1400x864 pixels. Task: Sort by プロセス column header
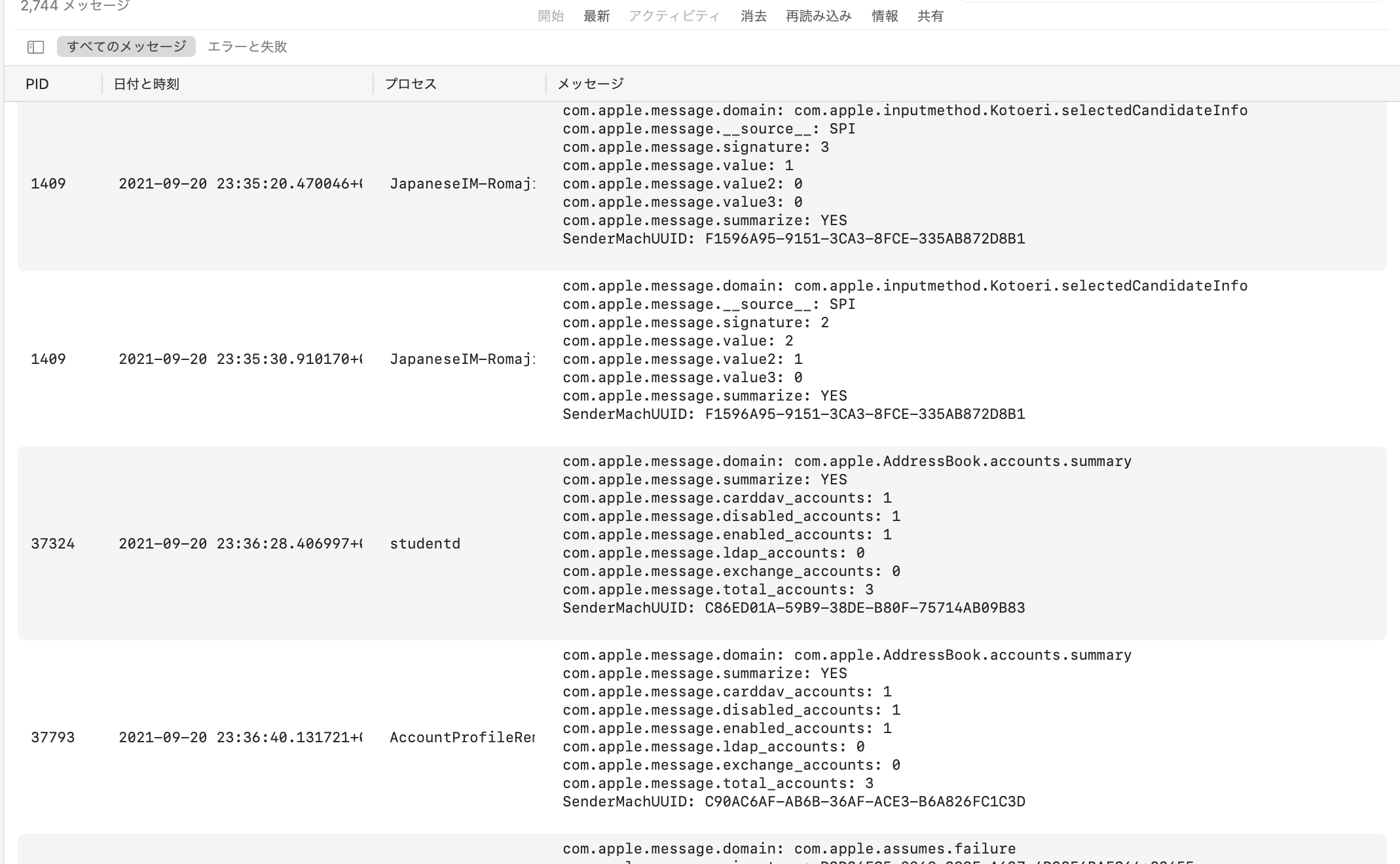(411, 84)
